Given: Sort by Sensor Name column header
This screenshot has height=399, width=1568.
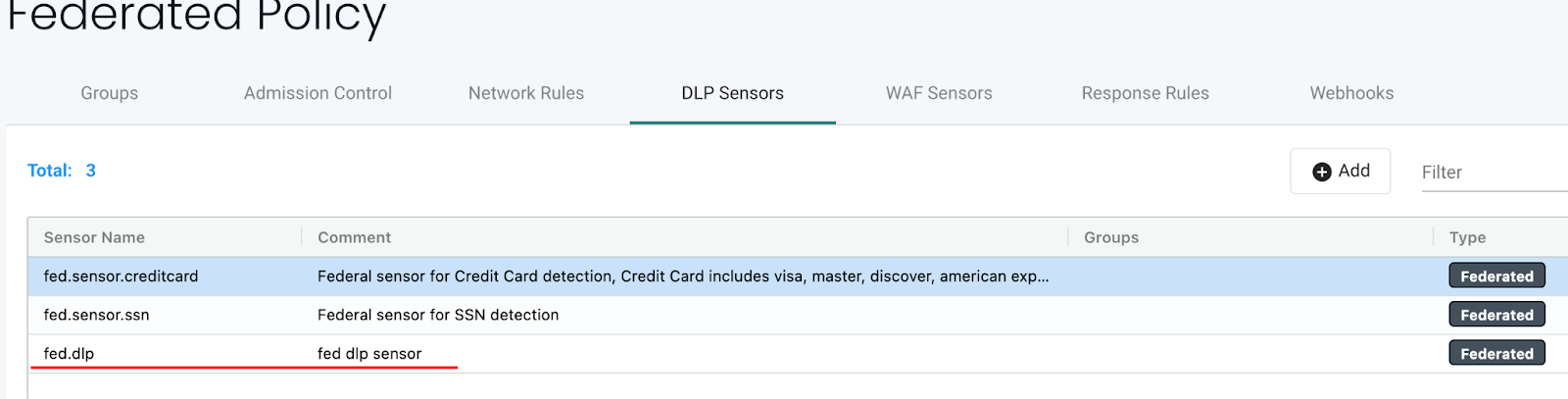Looking at the screenshot, I should 94,237.
